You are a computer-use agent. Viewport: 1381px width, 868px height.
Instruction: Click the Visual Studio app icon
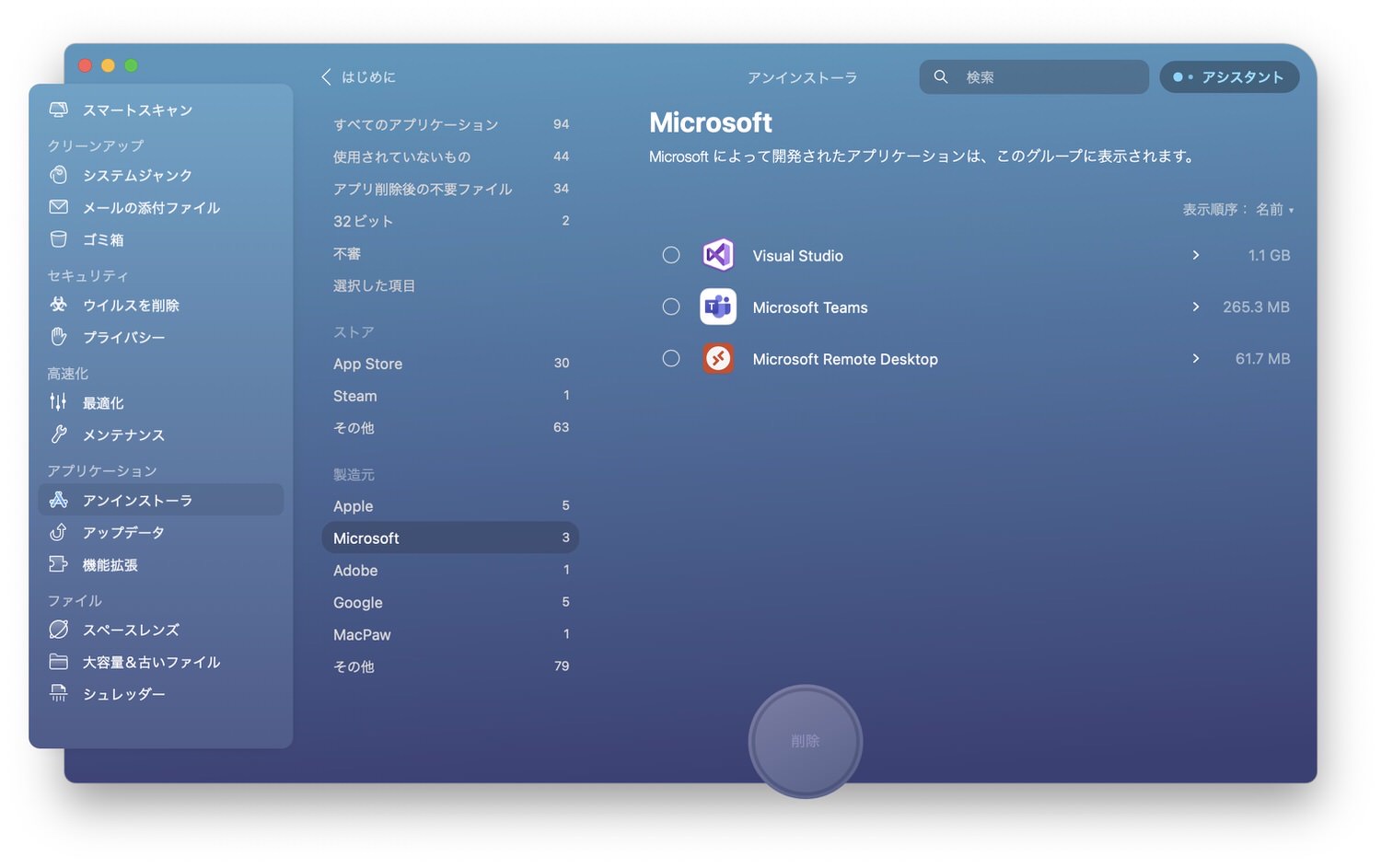pyautogui.click(x=718, y=255)
